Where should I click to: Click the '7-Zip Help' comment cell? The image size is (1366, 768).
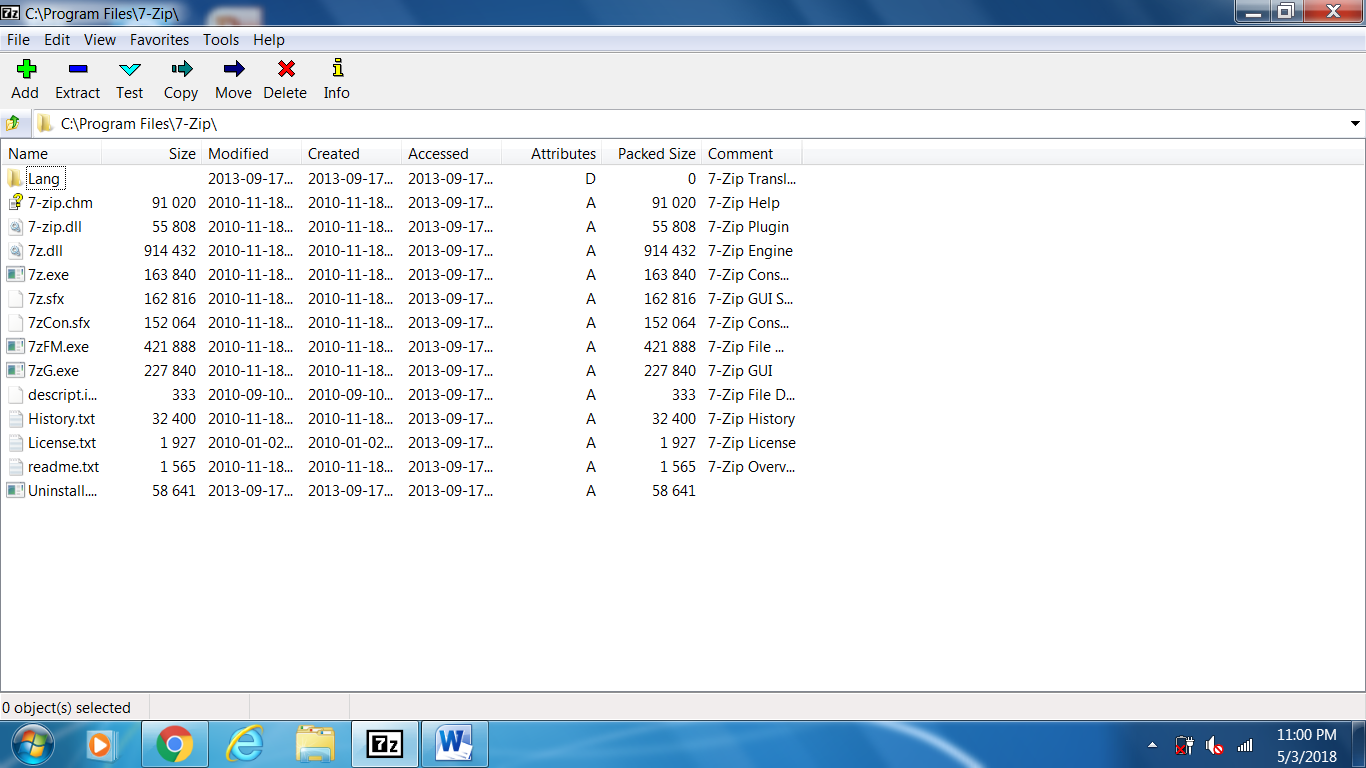[x=744, y=203]
